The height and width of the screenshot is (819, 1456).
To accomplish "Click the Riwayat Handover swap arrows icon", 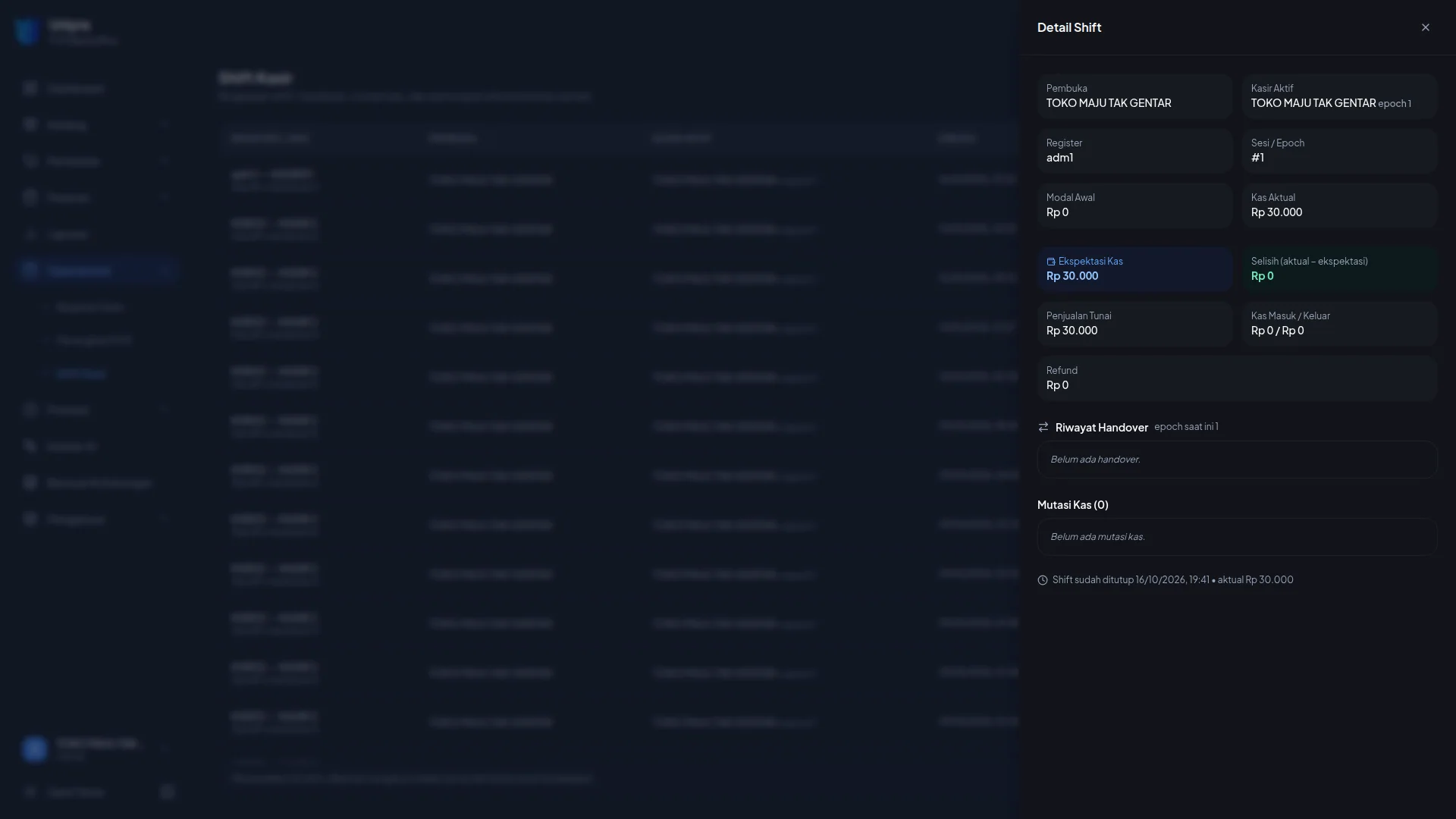I will (x=1043, y=428).
